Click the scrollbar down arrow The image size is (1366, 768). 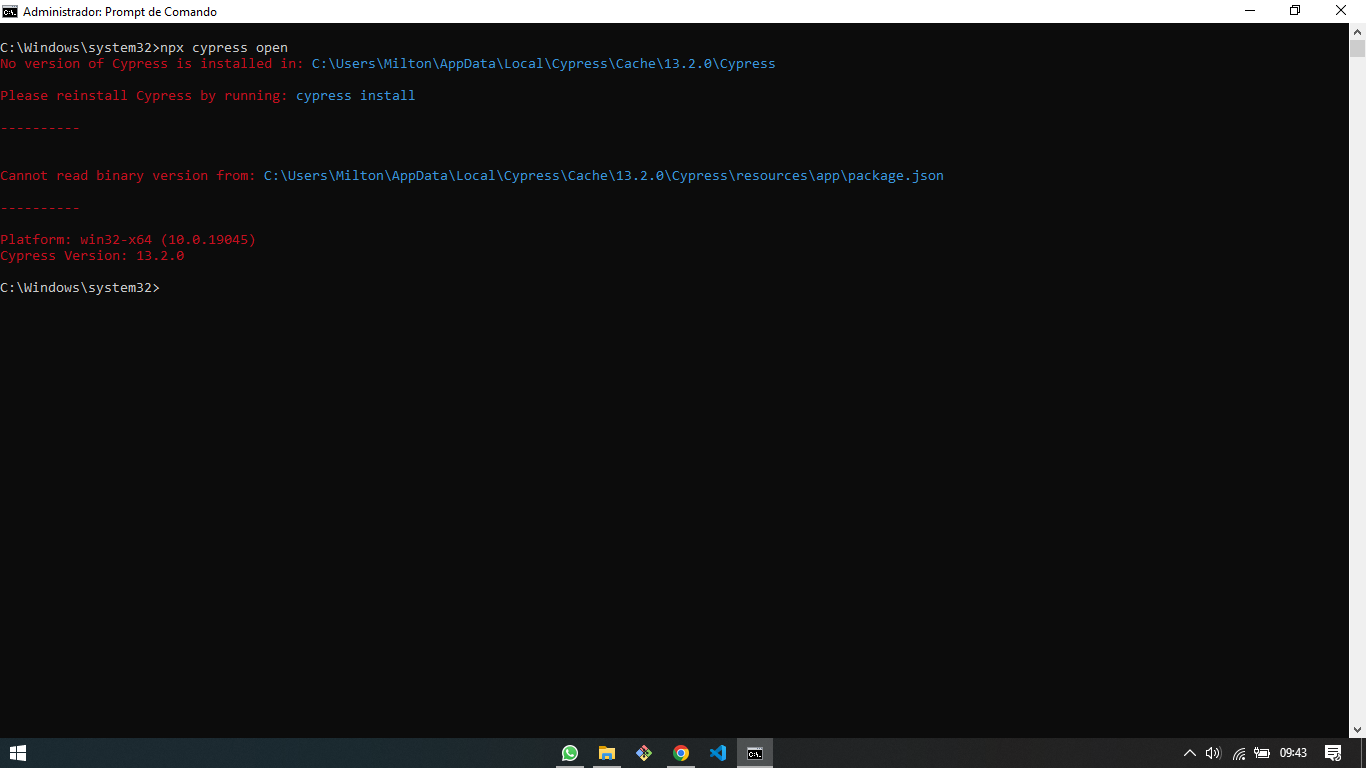1357,730
